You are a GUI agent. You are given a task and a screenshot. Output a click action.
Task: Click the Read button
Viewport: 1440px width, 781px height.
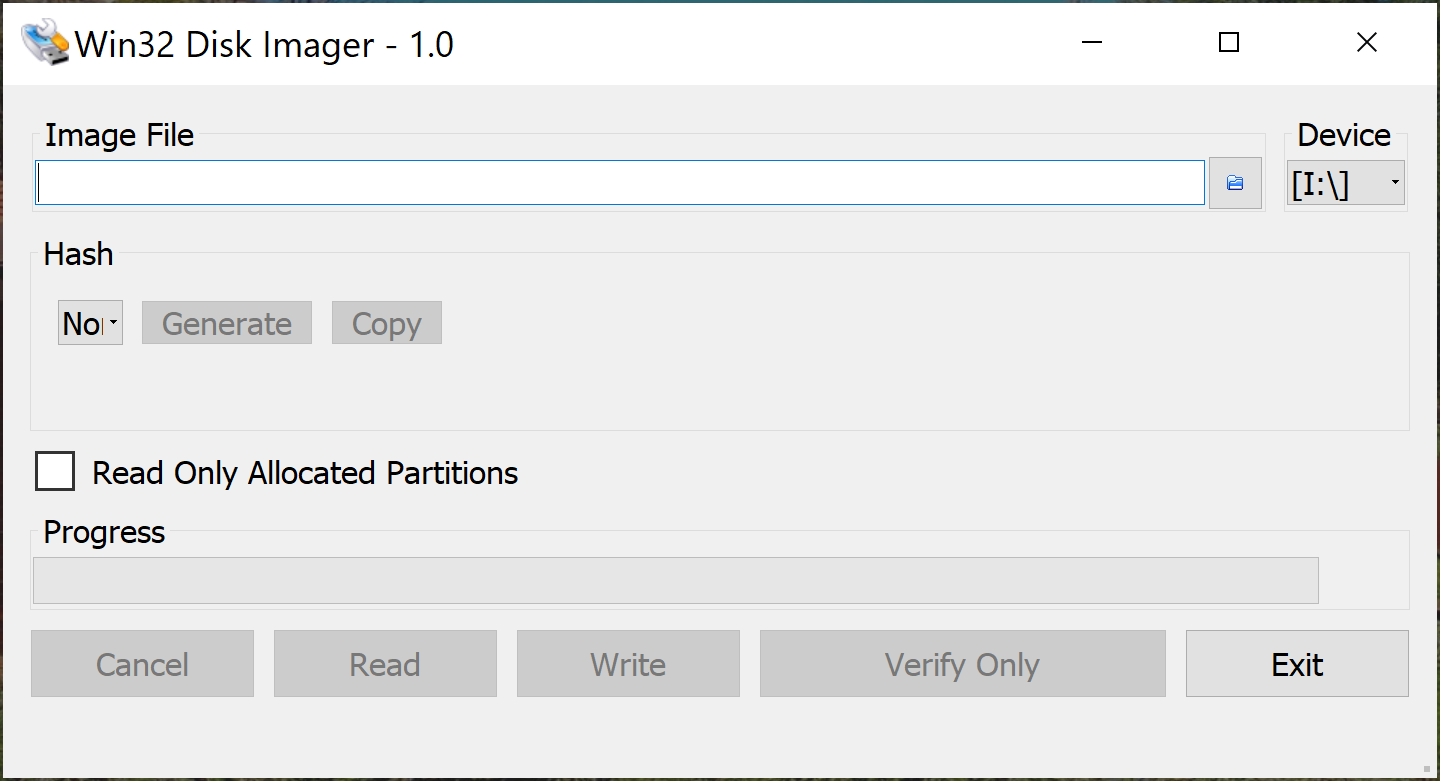385,664
